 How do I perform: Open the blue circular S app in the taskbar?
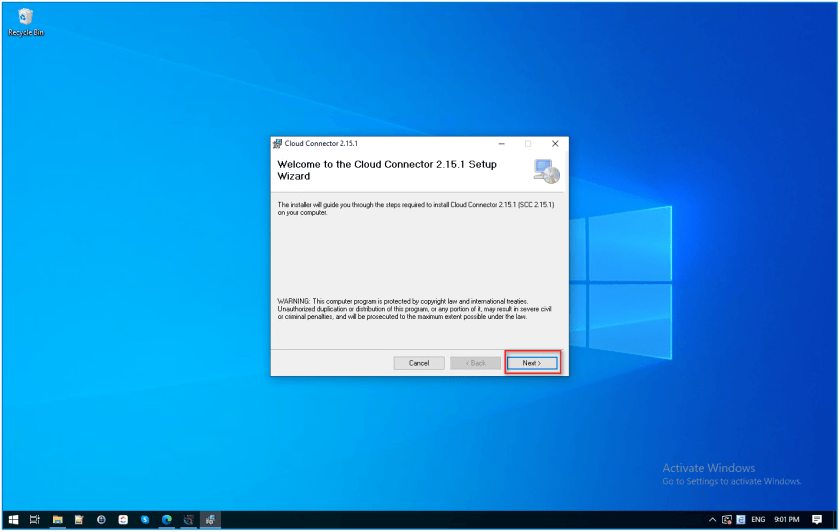click(x=145, y=519)
